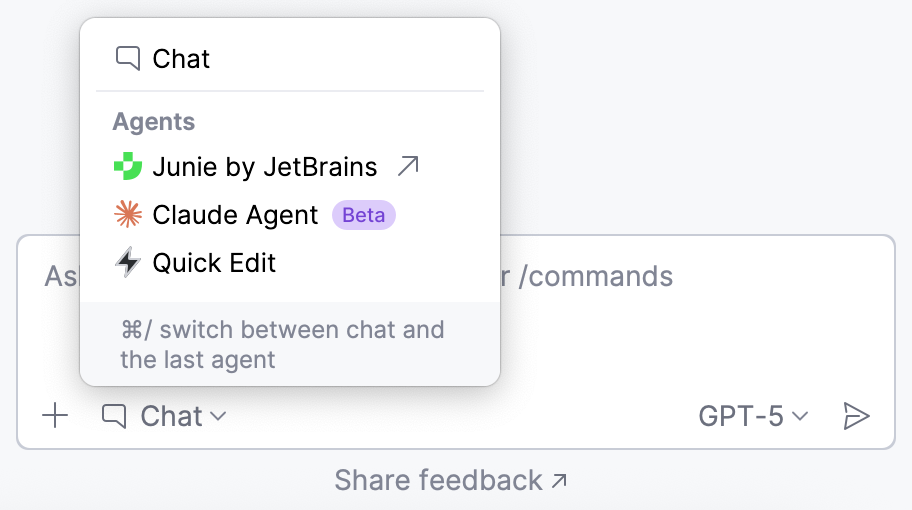Click the chat bubble icon in popup
The height and width of the screenshot is (510, 912).
128,58
